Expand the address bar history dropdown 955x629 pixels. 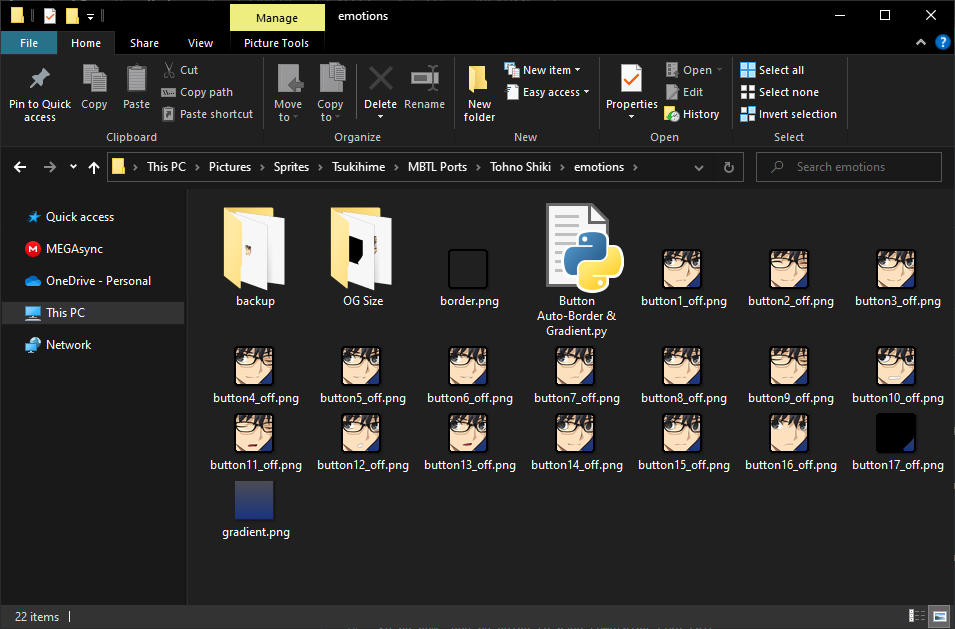coord(699,167)
